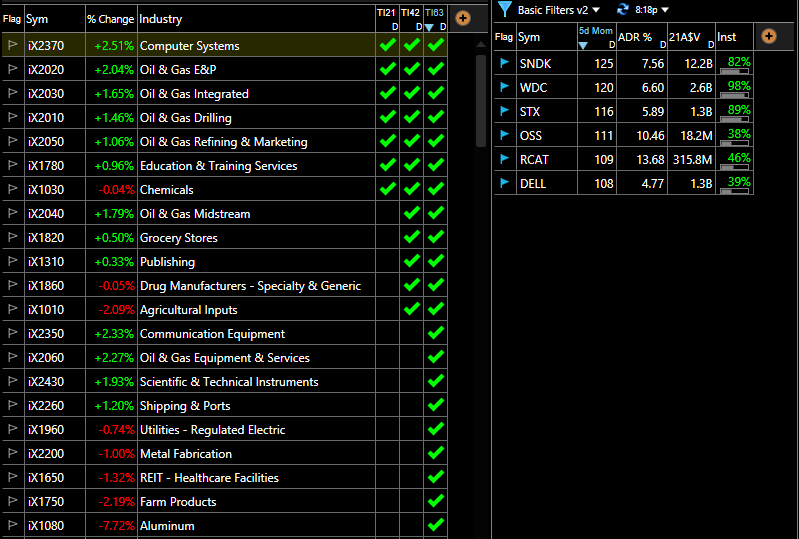Flag the iX1820 Grocery Stores row

[13, 236]
